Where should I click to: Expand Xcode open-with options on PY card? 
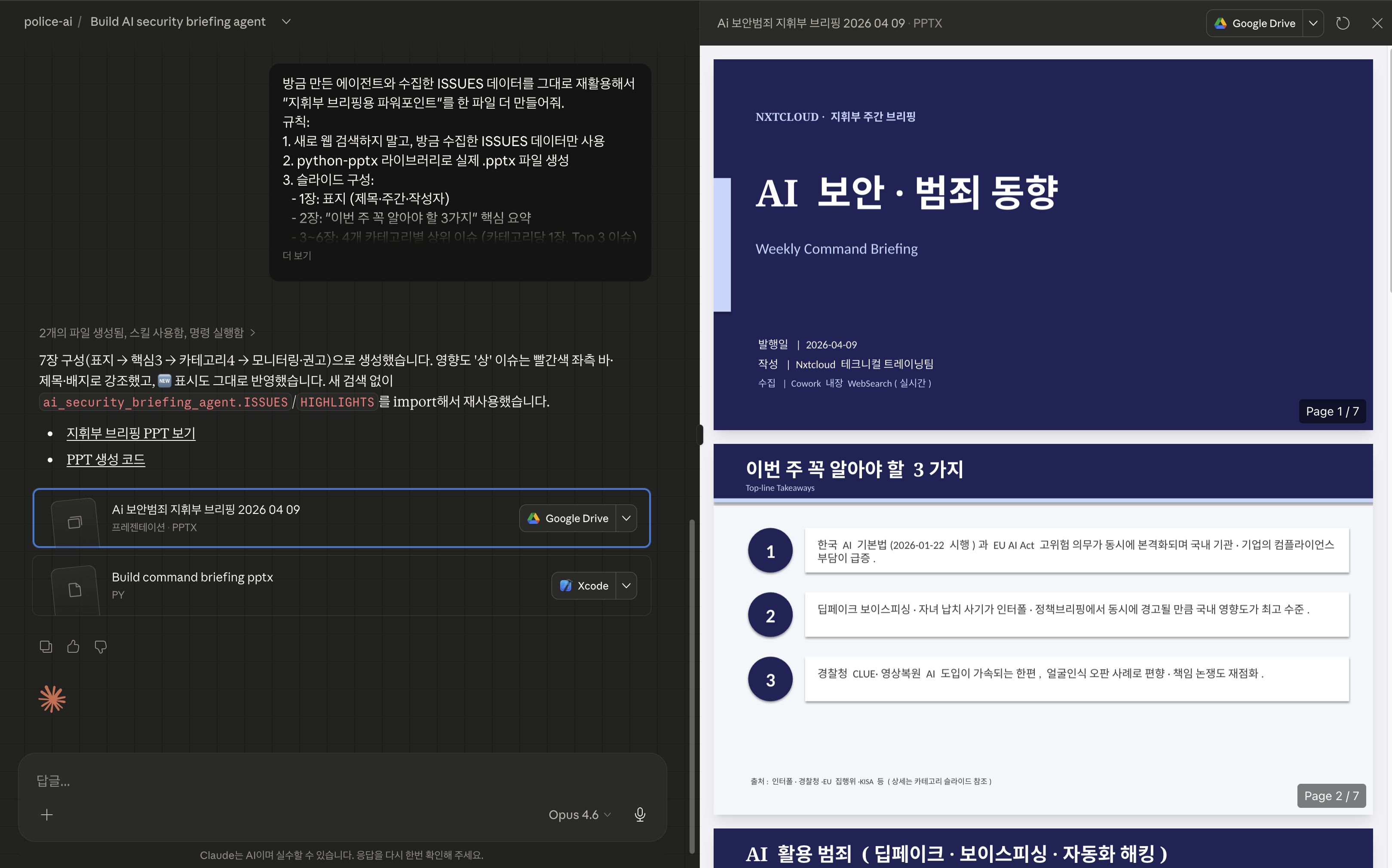click(x=626, y=586)
